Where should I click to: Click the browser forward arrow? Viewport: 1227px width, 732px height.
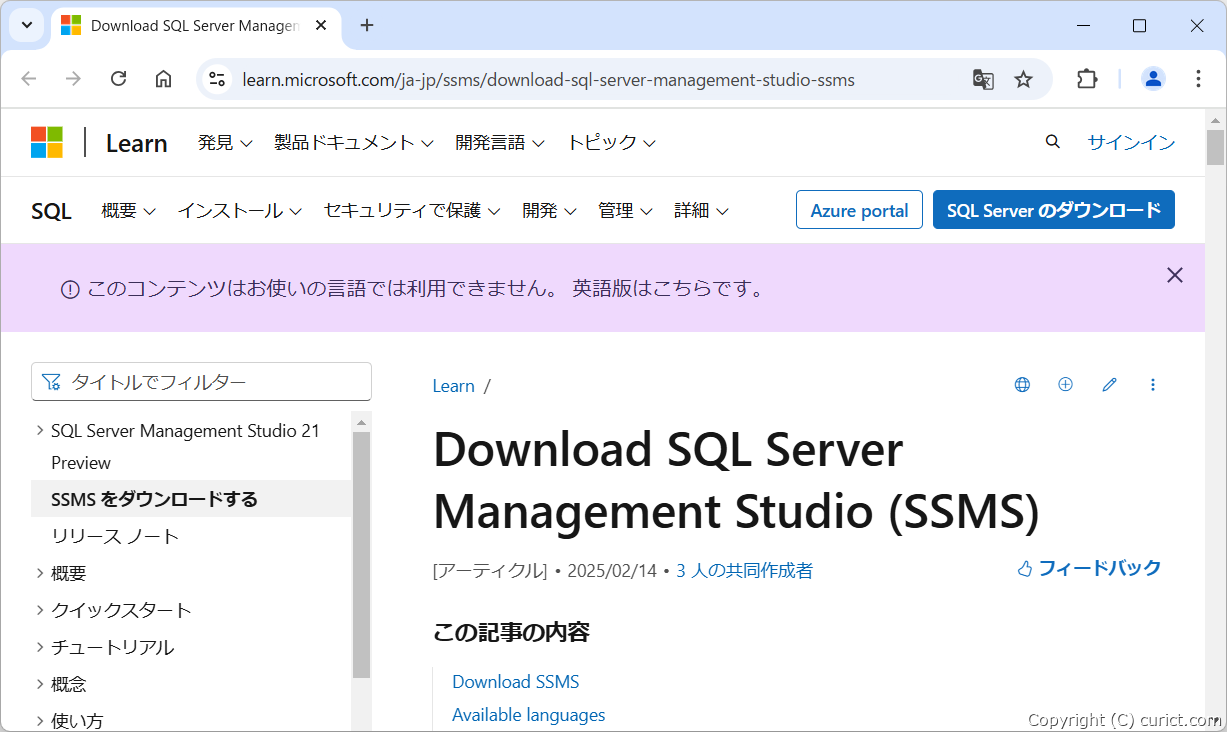(73, 79)
